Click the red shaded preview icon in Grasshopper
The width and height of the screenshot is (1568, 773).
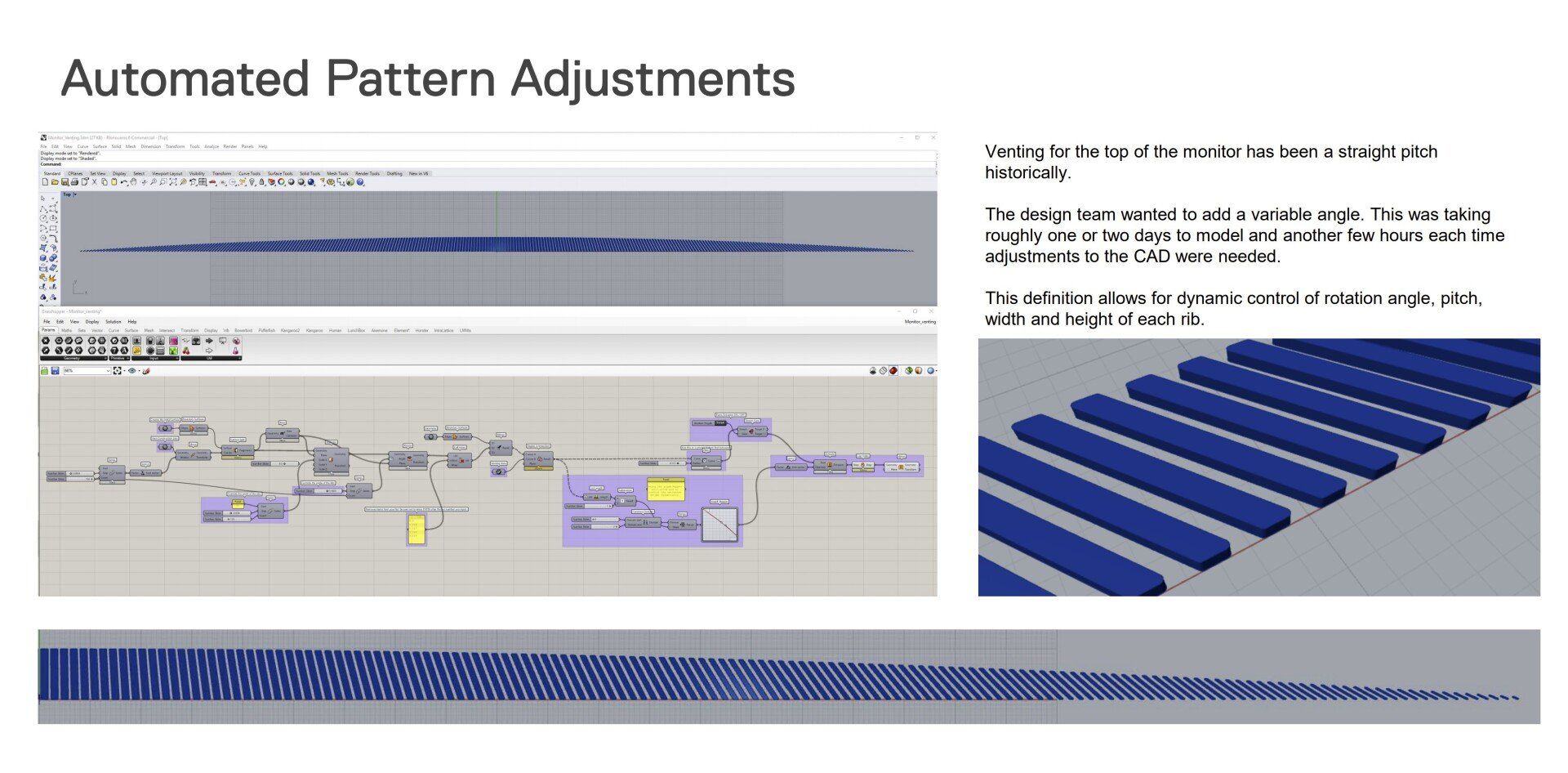pos(893,371)
